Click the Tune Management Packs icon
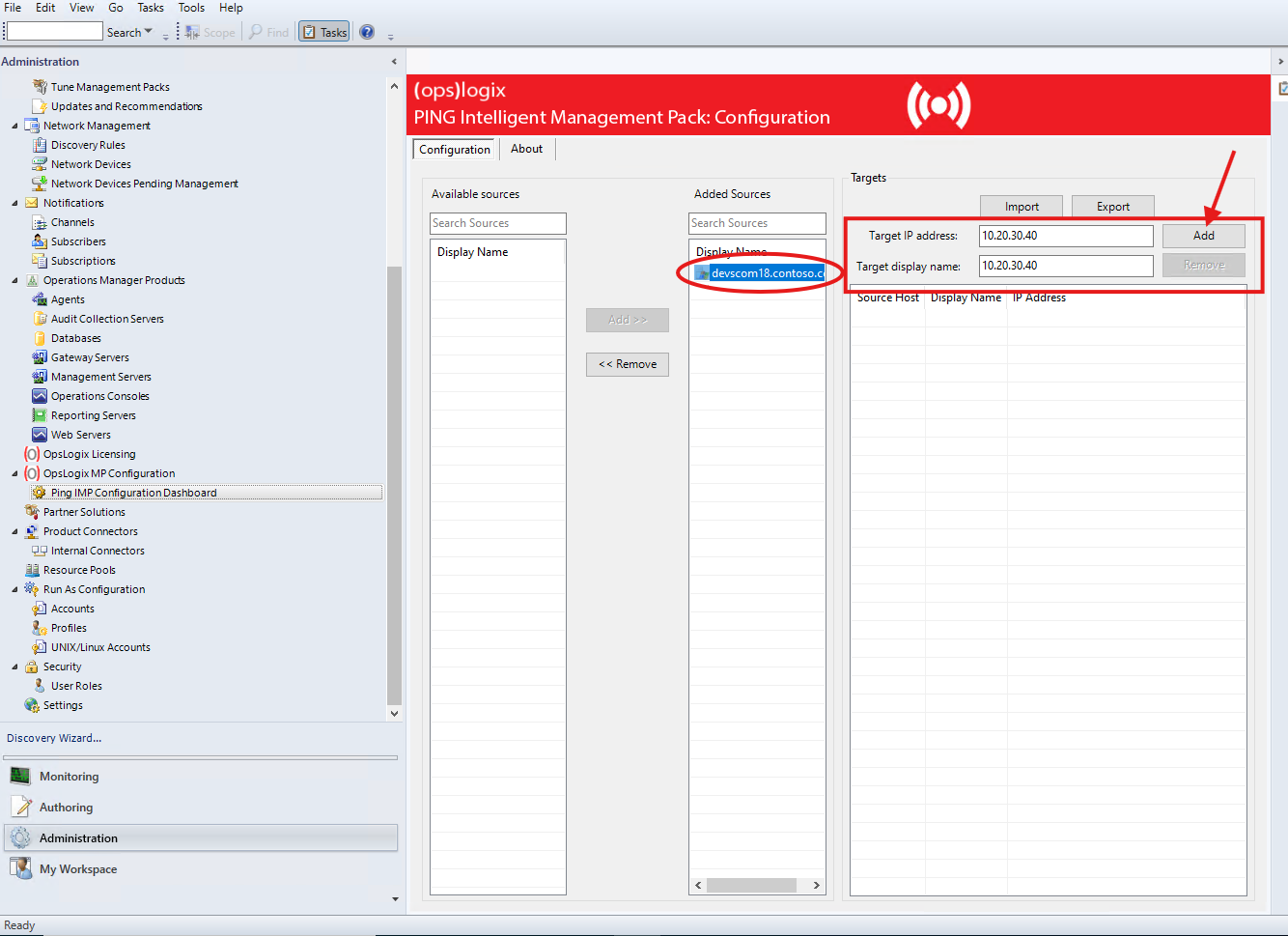The height and width of the screenshot is (936, 1288). point(40,87)
